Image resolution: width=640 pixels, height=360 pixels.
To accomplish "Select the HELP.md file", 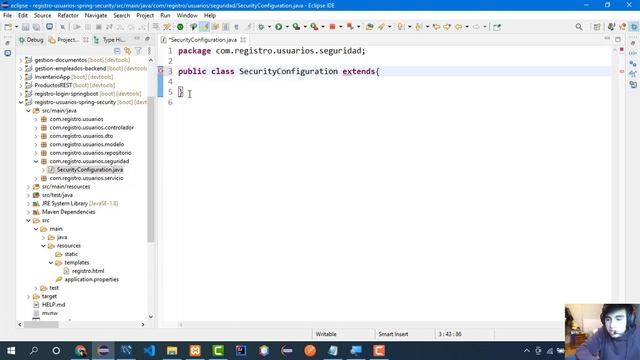I will pyautogui.click(x=53, y=304).
